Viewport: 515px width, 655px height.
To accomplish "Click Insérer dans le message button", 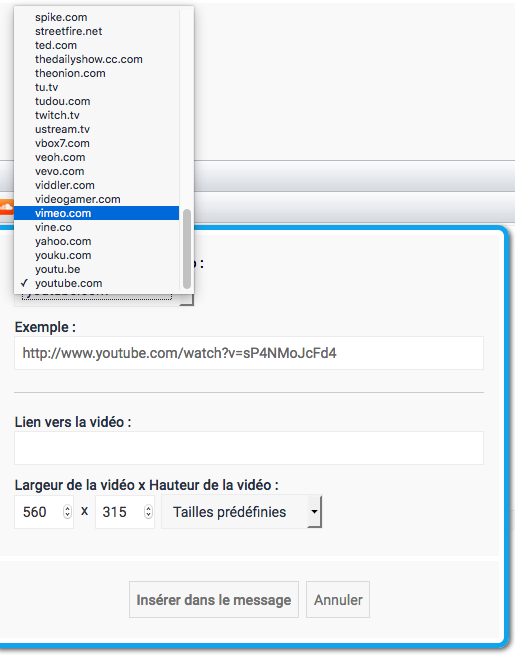I will pos(214,599).
